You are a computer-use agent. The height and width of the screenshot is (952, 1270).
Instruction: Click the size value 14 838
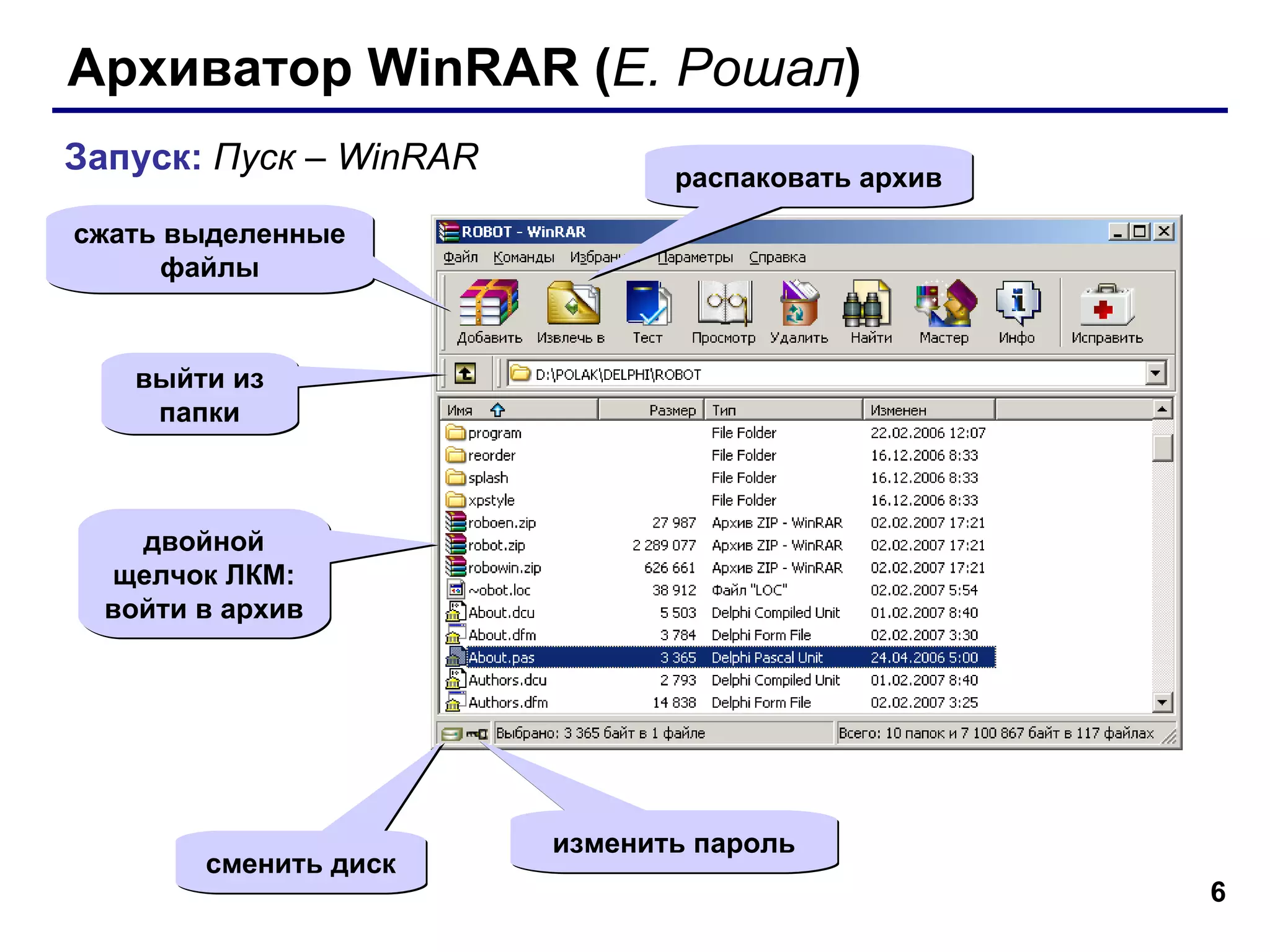tap(674, 702)
